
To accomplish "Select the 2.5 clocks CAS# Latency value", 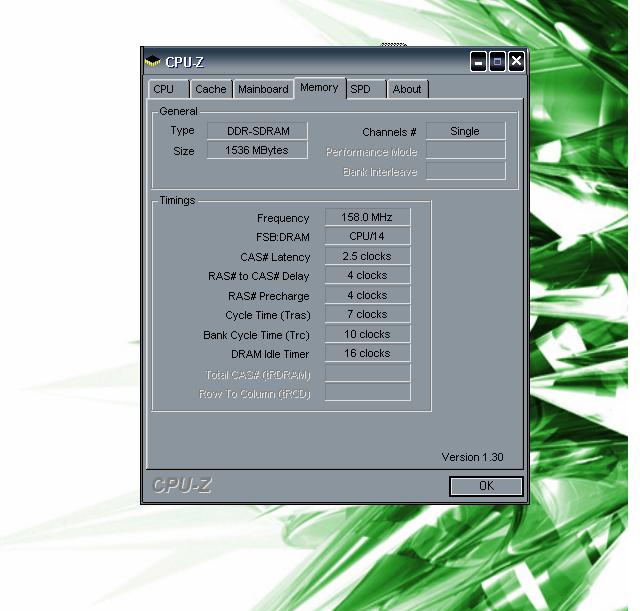I will point(368,256).
